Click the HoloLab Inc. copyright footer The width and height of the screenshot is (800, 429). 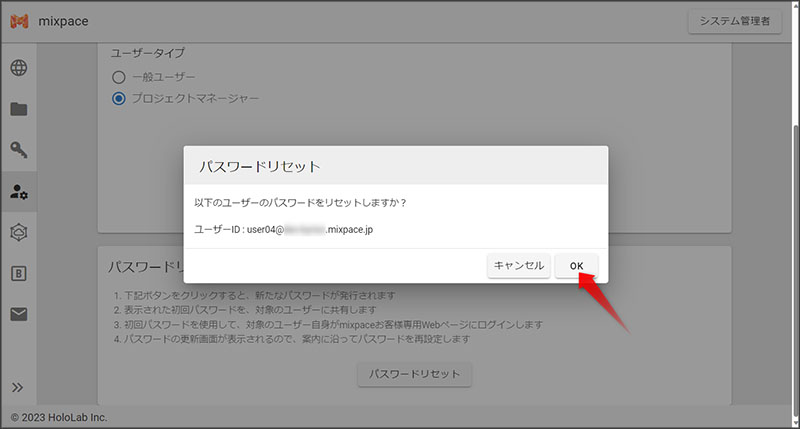(59, 417)
